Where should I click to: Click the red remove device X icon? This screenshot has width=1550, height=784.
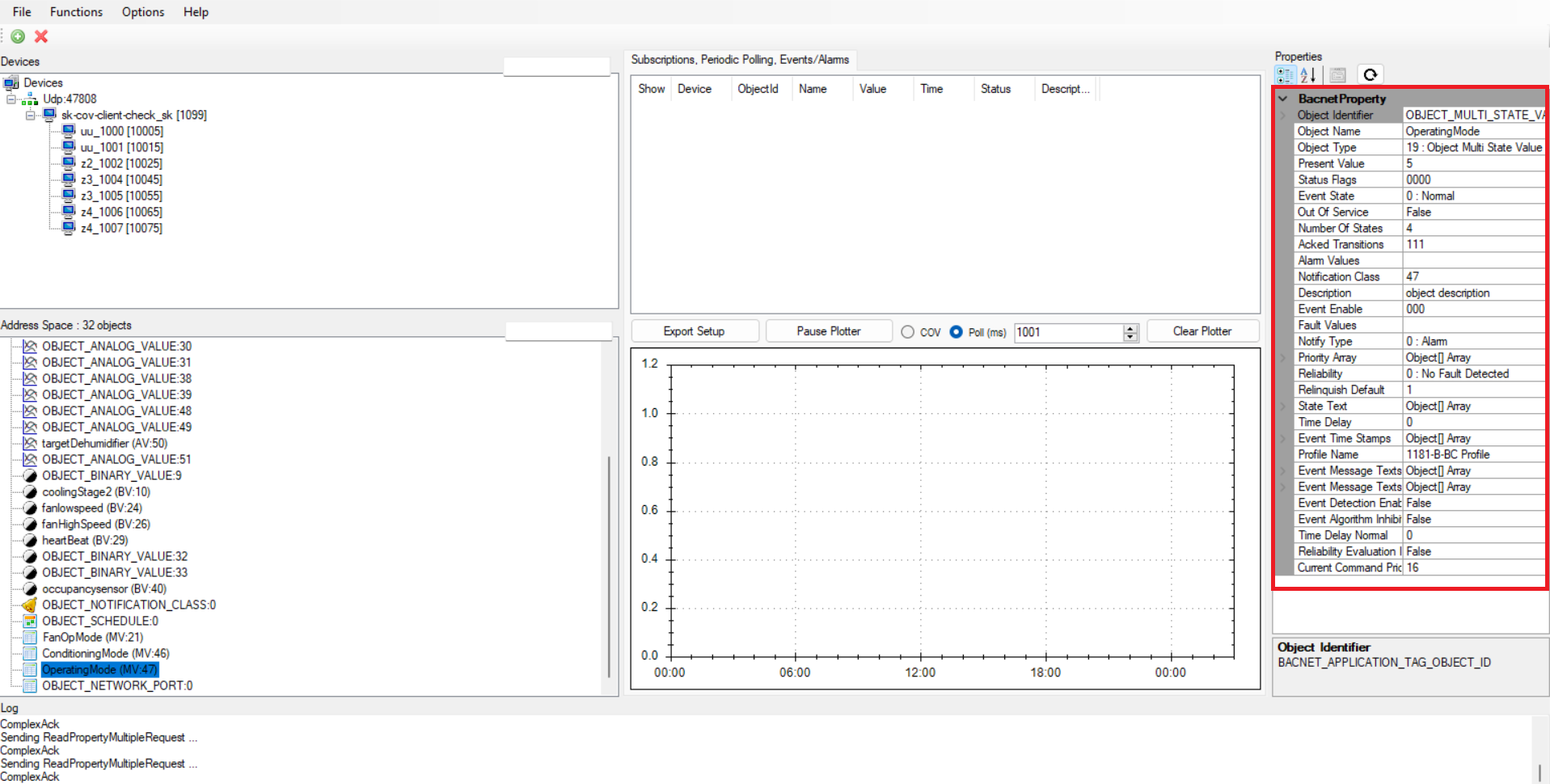41,36
